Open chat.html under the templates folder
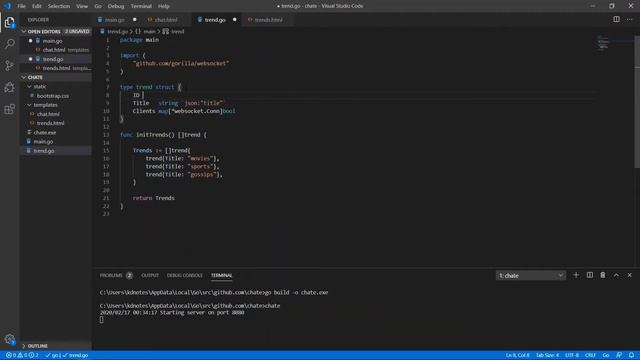 tap(48, 114)
